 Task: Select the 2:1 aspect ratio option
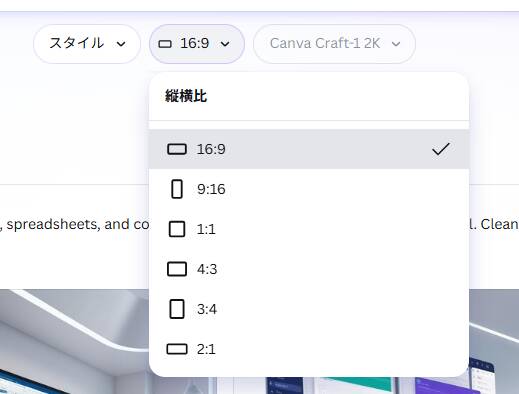[309, 349]
